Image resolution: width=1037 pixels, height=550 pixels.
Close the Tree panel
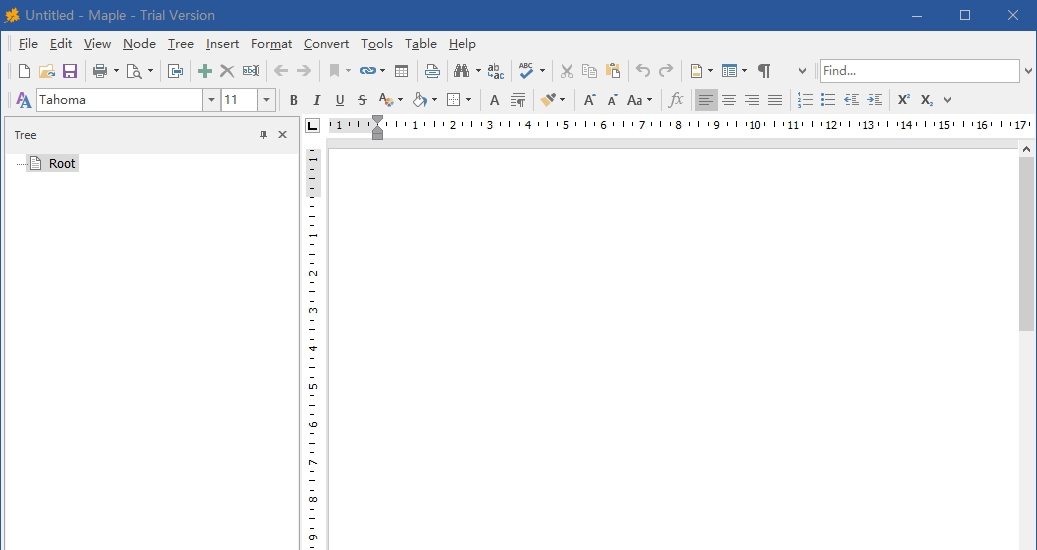(282, 135)
